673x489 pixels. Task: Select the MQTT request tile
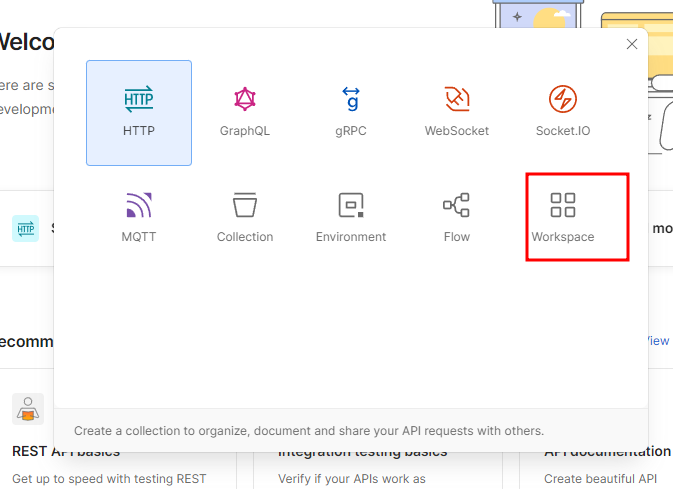coord(139,218)
